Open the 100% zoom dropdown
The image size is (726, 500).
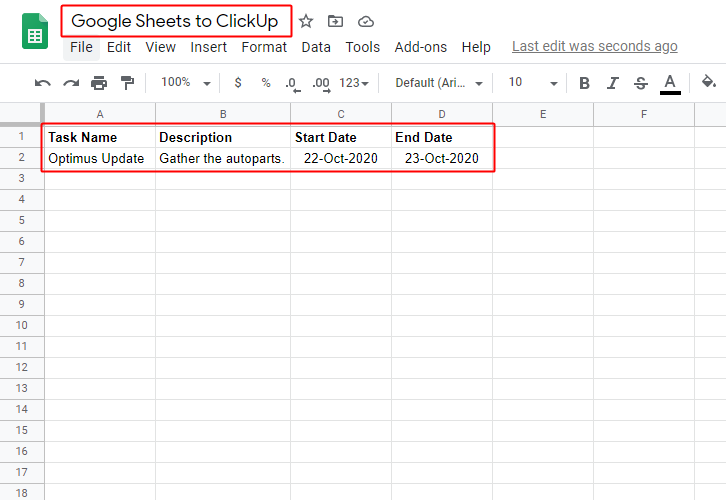(x=186, y=82)
